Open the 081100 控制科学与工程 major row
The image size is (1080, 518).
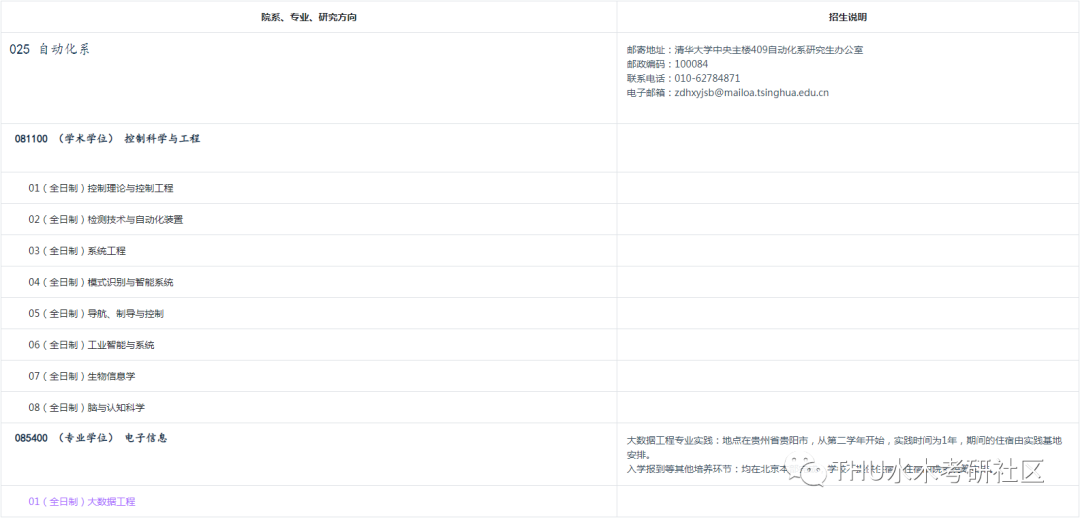click(x=107, y=139)
